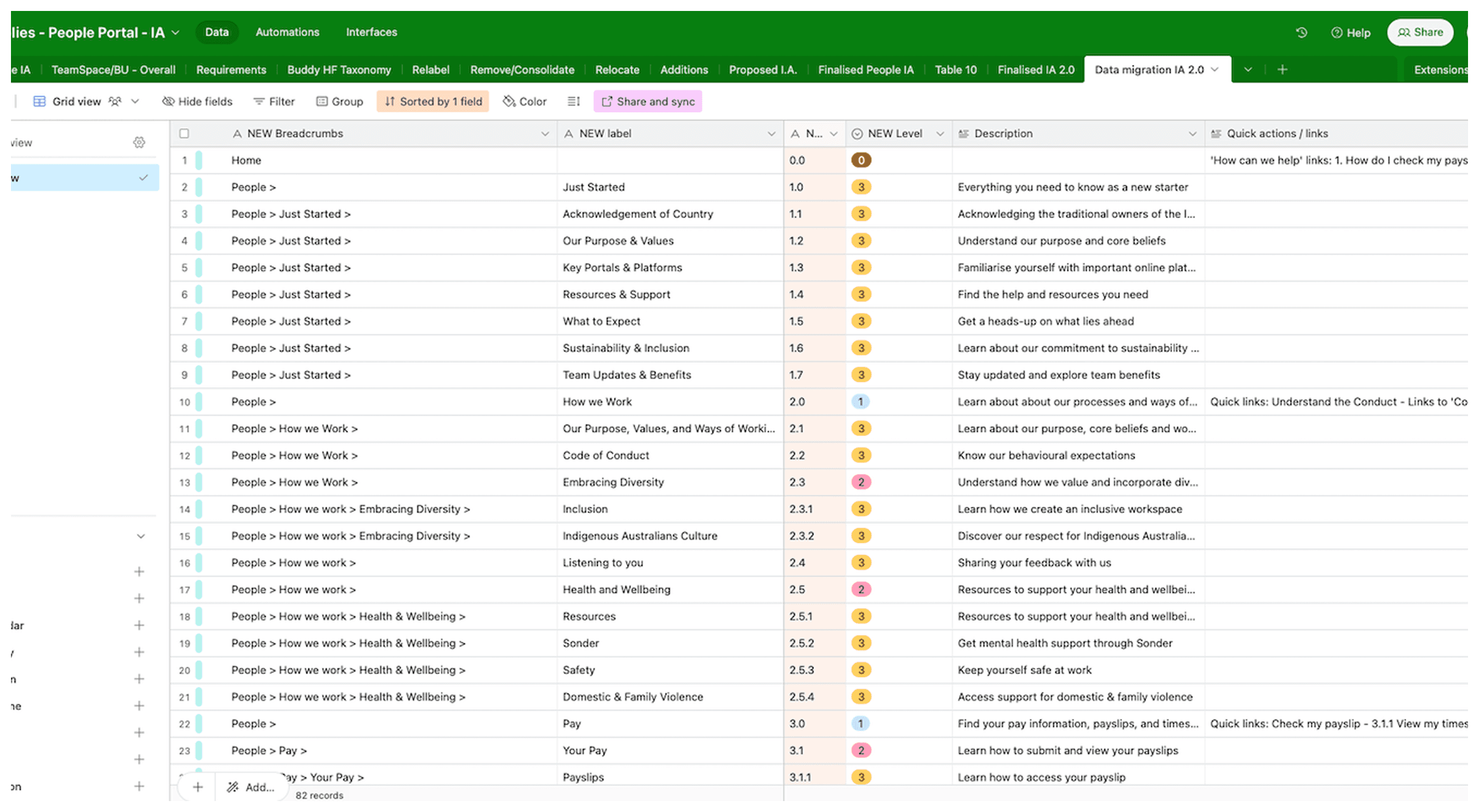This screenshot has width=1479, height=812.
Task: Open the Finalised People IA table tab
Action: tap(866, 70)
